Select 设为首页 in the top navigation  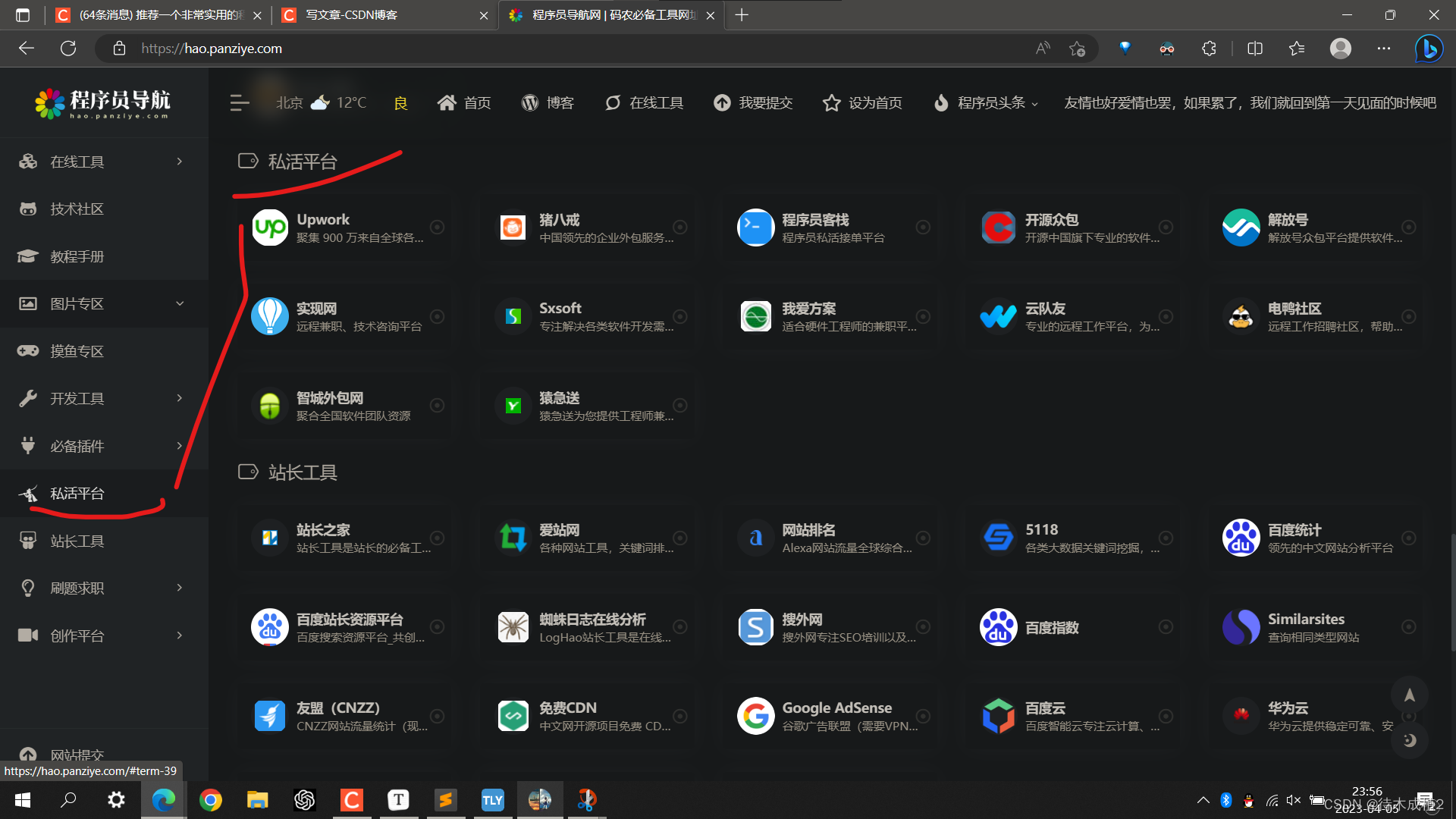click(862, 103)
